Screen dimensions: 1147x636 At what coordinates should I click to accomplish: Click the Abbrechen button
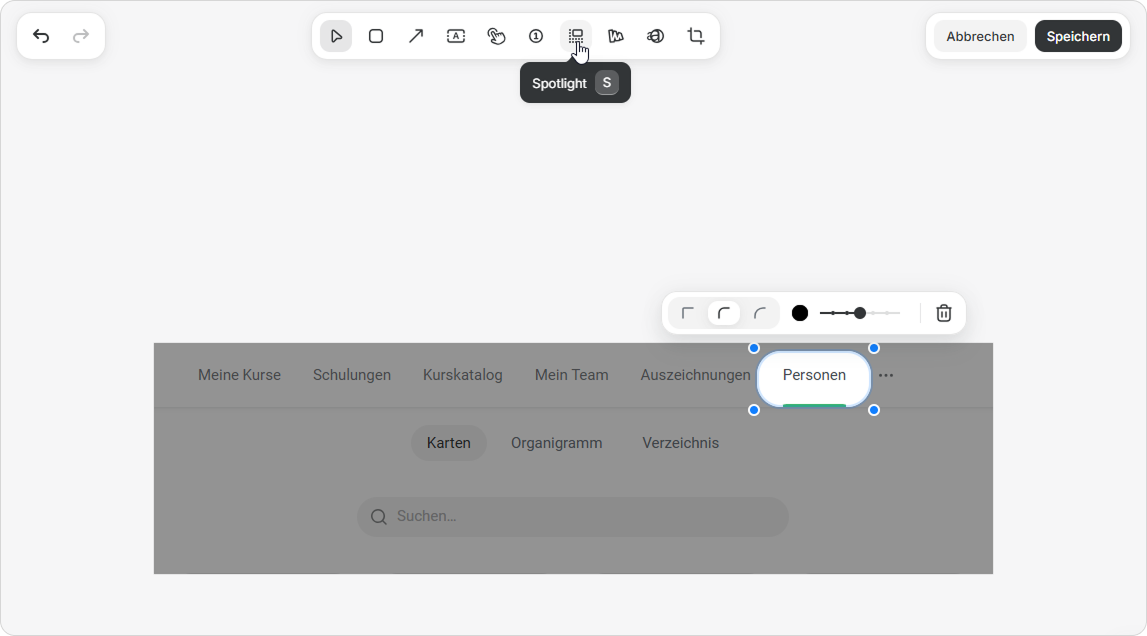[x=980, y=36]
